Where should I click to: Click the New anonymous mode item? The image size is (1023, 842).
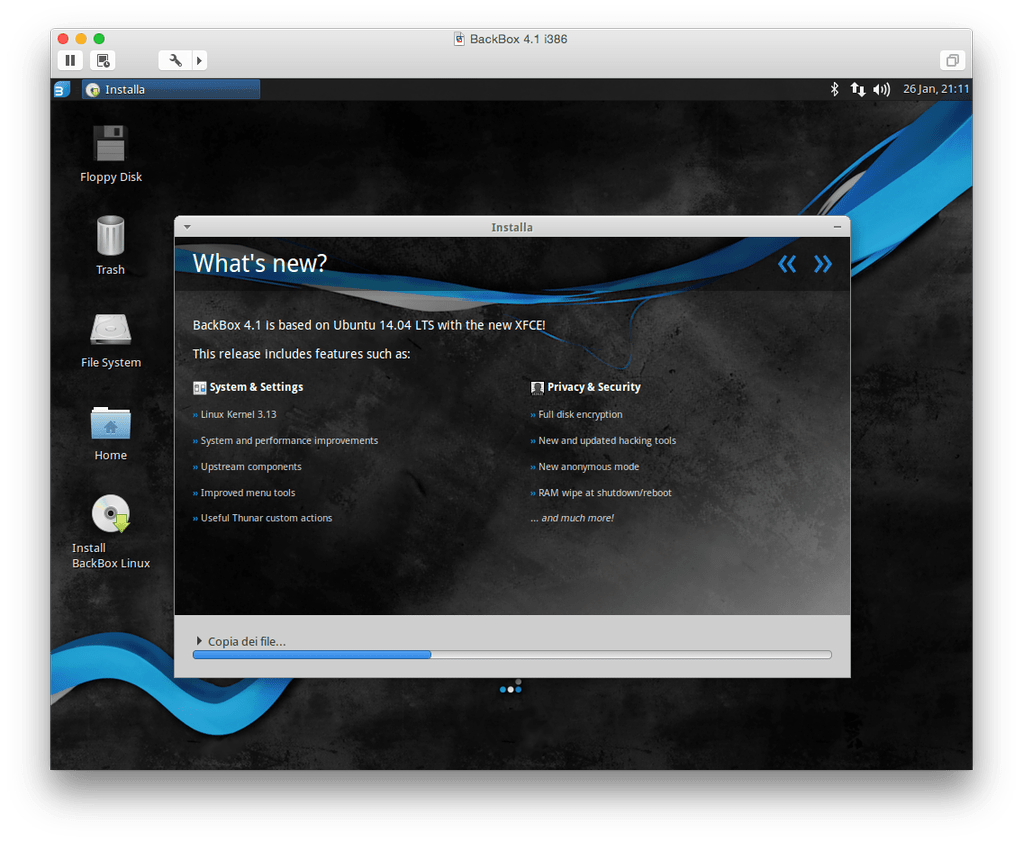tap(588, 466)
